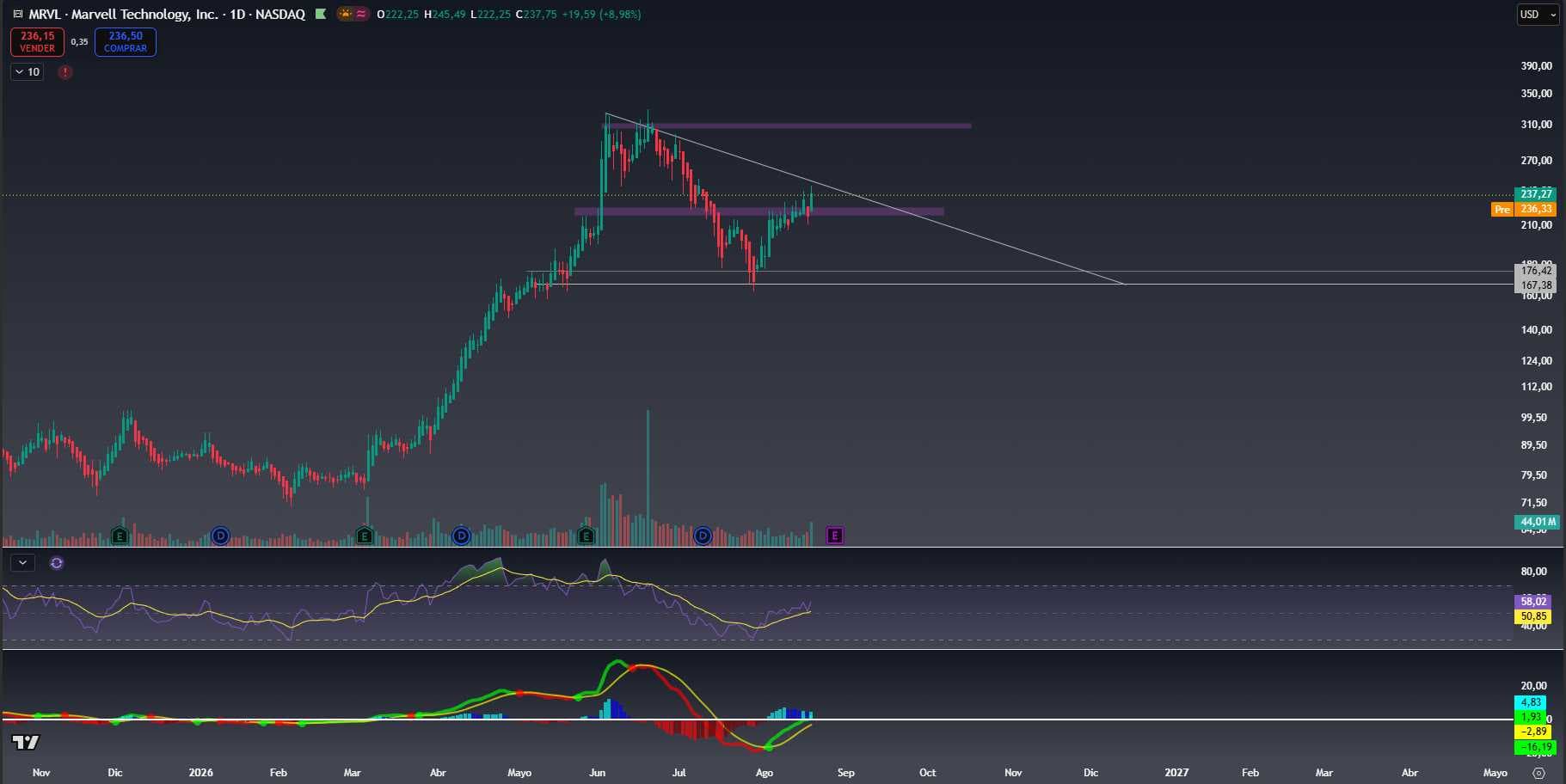Click the 2027 label on time axis

click(1176, 773)
